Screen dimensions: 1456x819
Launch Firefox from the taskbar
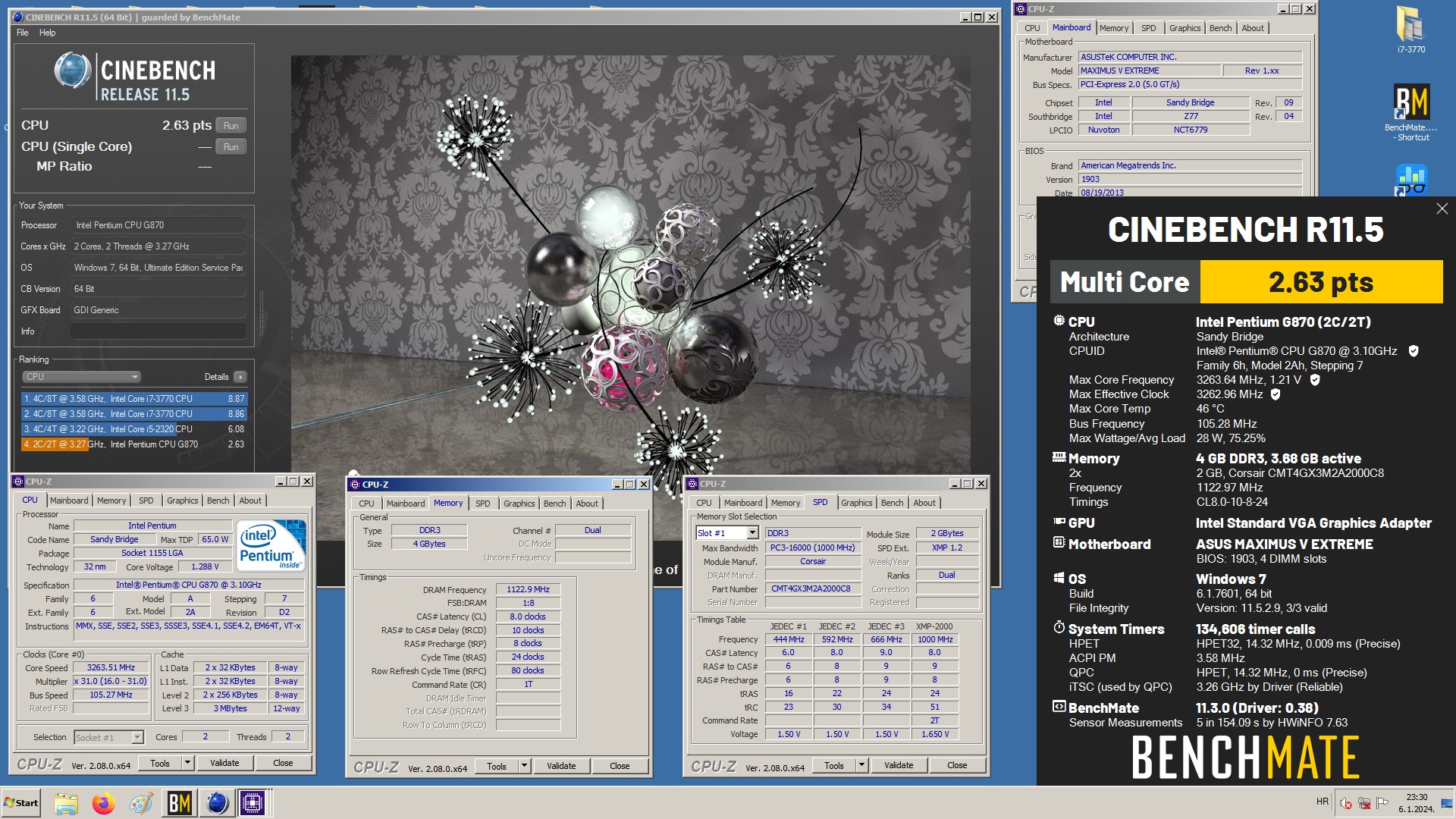[104, 803]
